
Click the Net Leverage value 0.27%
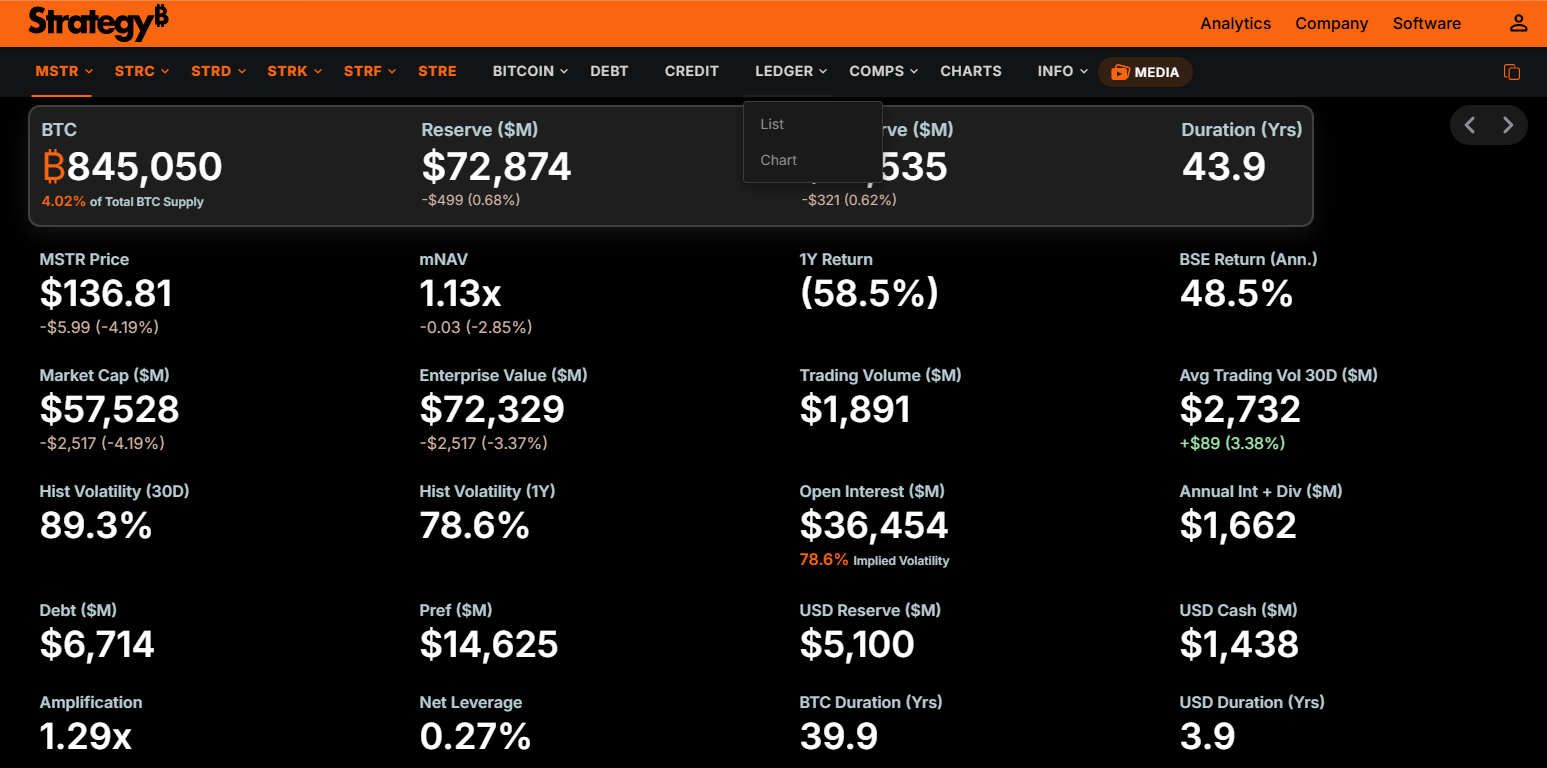(475, 736)
